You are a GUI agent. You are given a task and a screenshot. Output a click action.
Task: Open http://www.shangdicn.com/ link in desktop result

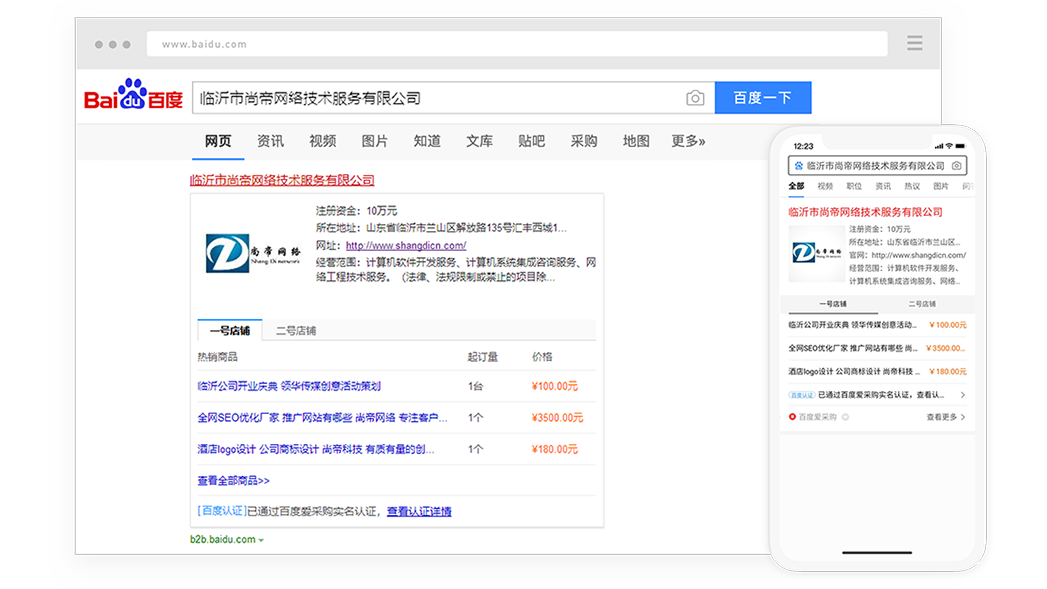[406, 246]
